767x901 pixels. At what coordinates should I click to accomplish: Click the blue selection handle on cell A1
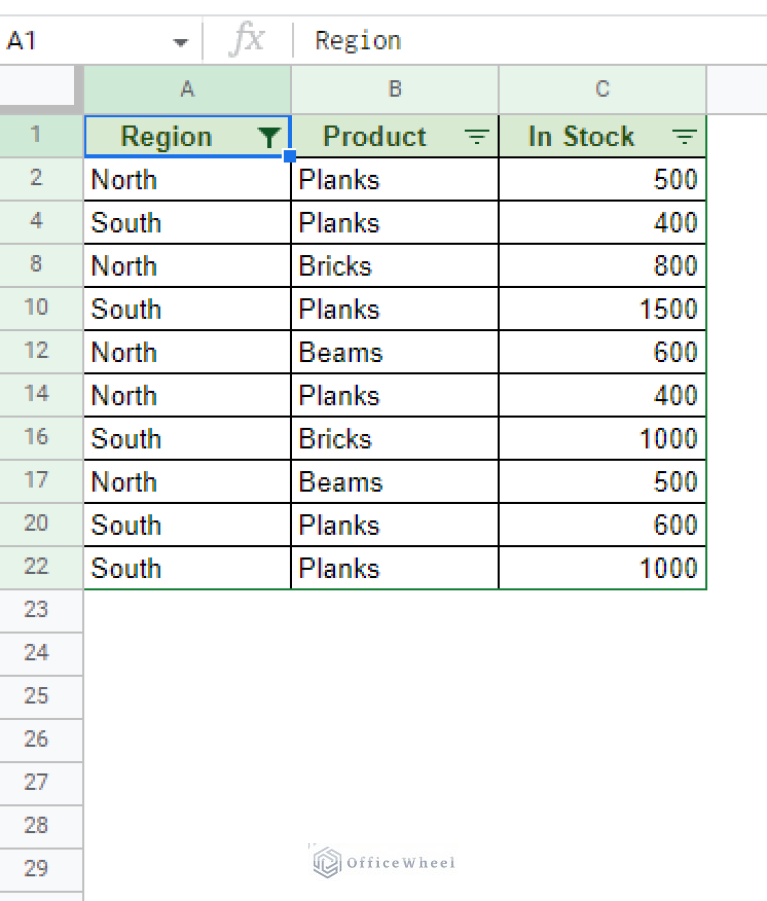290,157
